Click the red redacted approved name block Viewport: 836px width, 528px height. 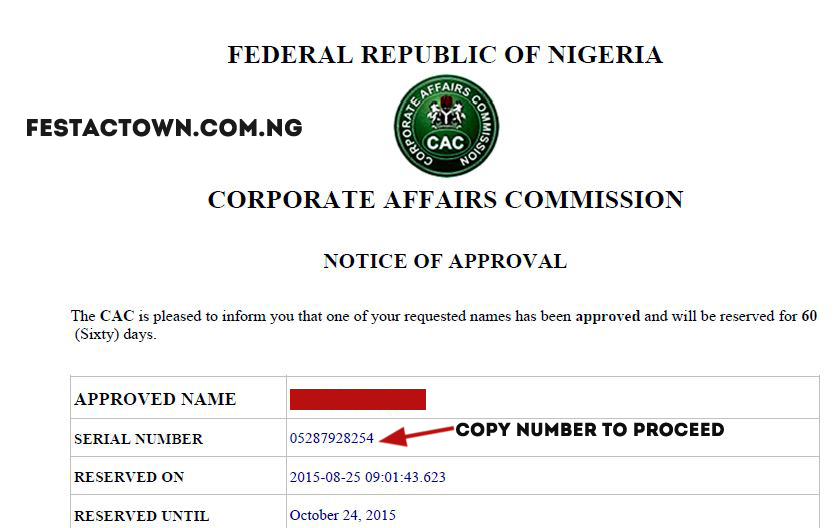pos(358,399)
